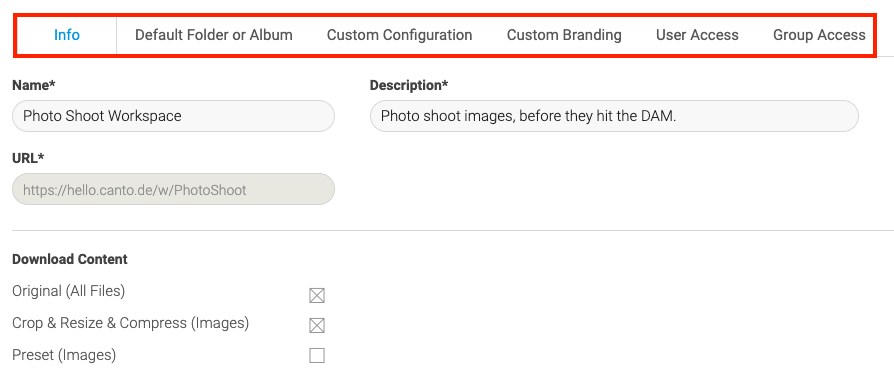Click the Preset (Images) label text
The image size is (894, 380).
64,355
